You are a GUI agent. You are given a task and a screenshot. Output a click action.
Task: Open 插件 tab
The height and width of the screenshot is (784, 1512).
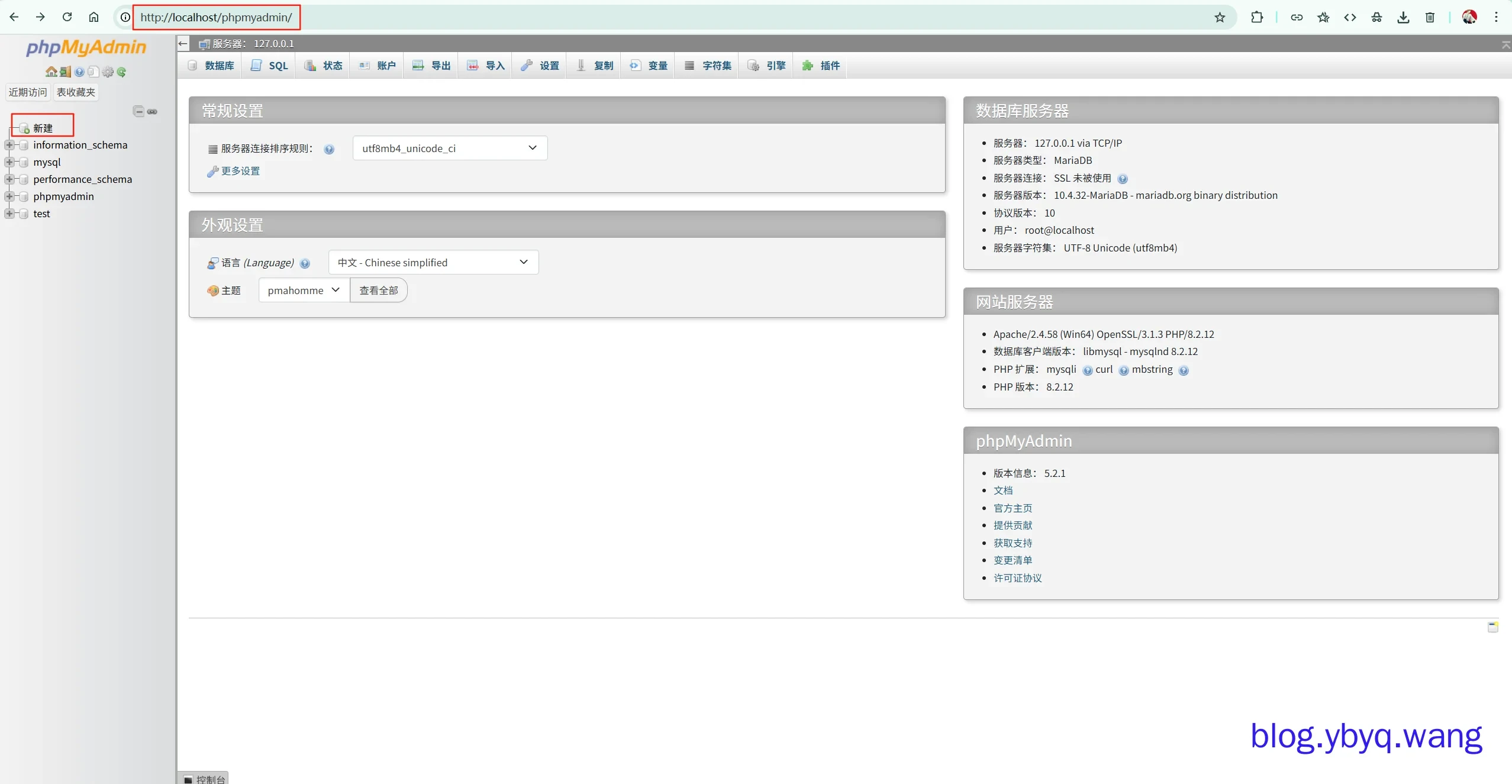tap(821, 66)
